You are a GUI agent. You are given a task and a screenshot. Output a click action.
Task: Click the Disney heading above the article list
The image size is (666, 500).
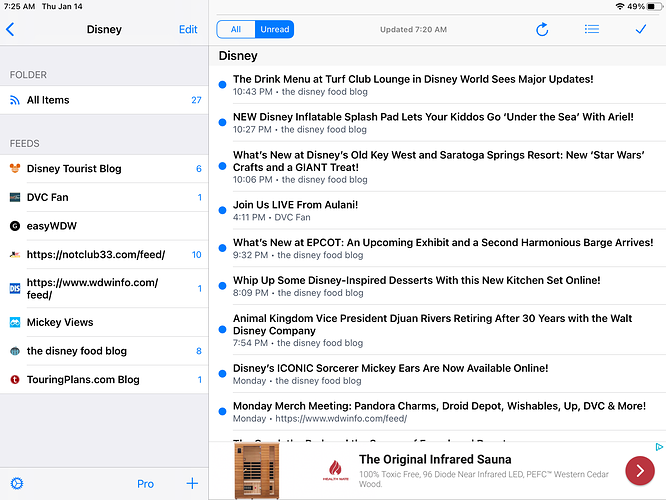[238, 56]
